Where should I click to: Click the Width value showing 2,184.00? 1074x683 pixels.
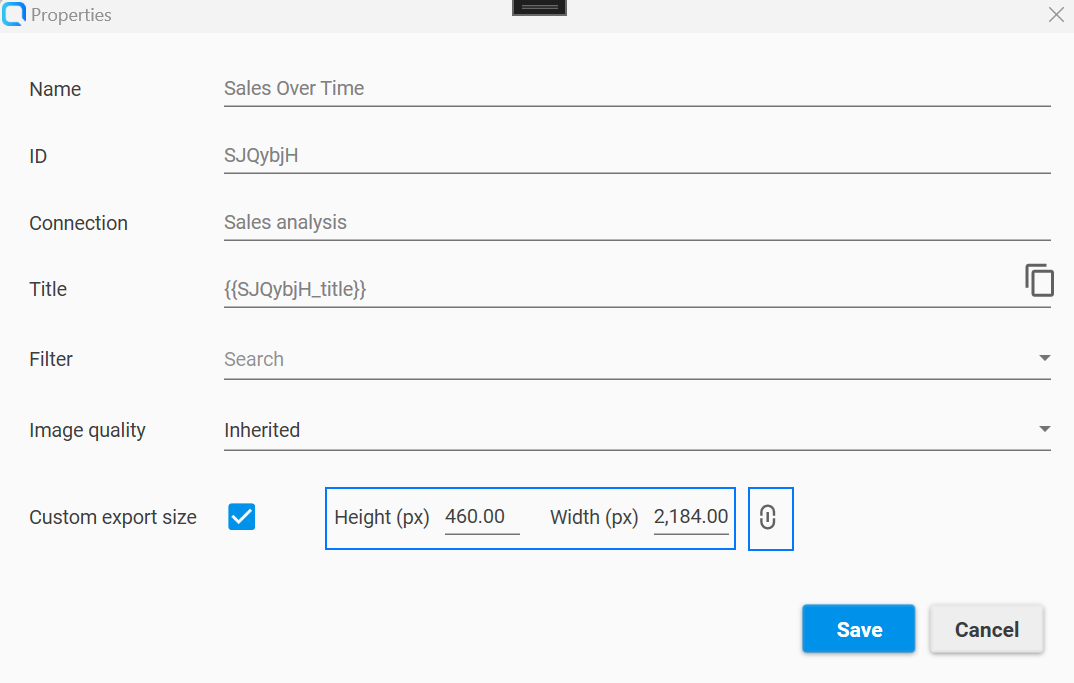[691, 517]
